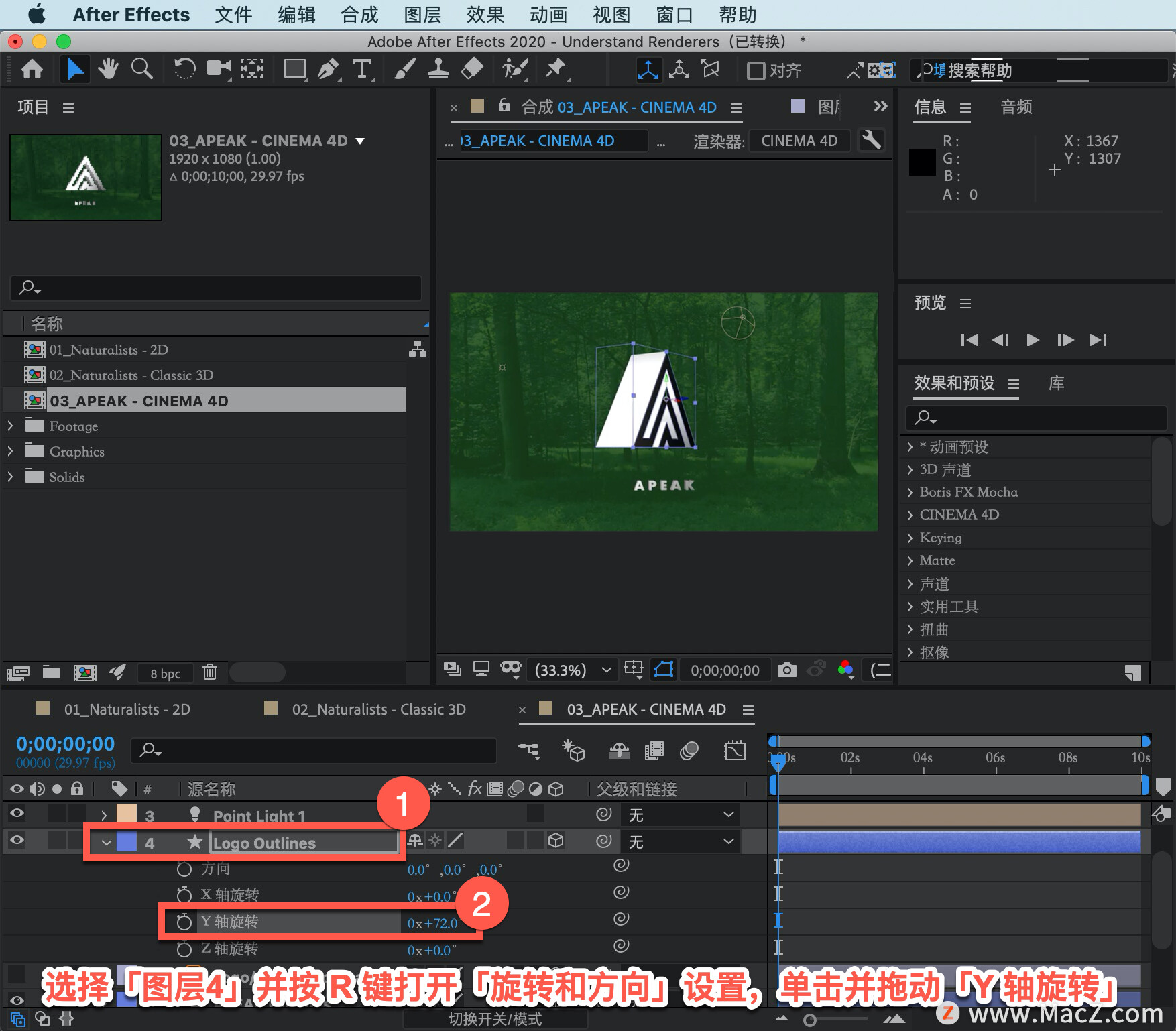Select the Selection arrow tool
Viewport: 1176px width, 1031px height.
[74, 69]
